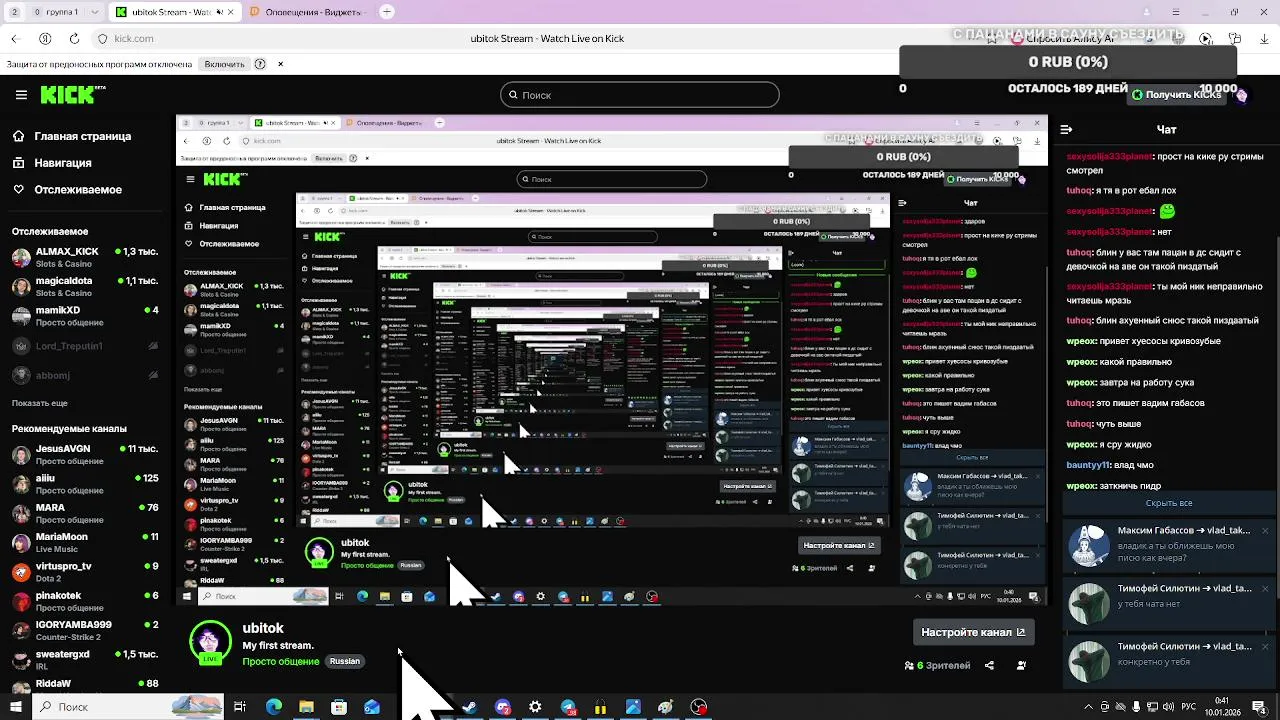
Task: Open the notification center in the real system tray
Action: 1258,707
